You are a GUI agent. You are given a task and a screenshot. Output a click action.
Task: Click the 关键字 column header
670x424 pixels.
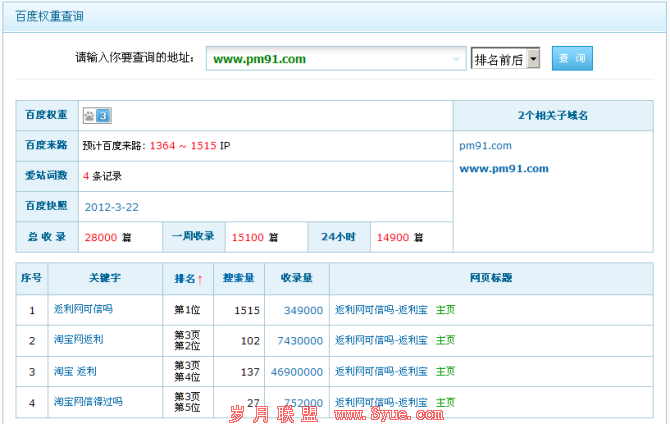(105, 278)
